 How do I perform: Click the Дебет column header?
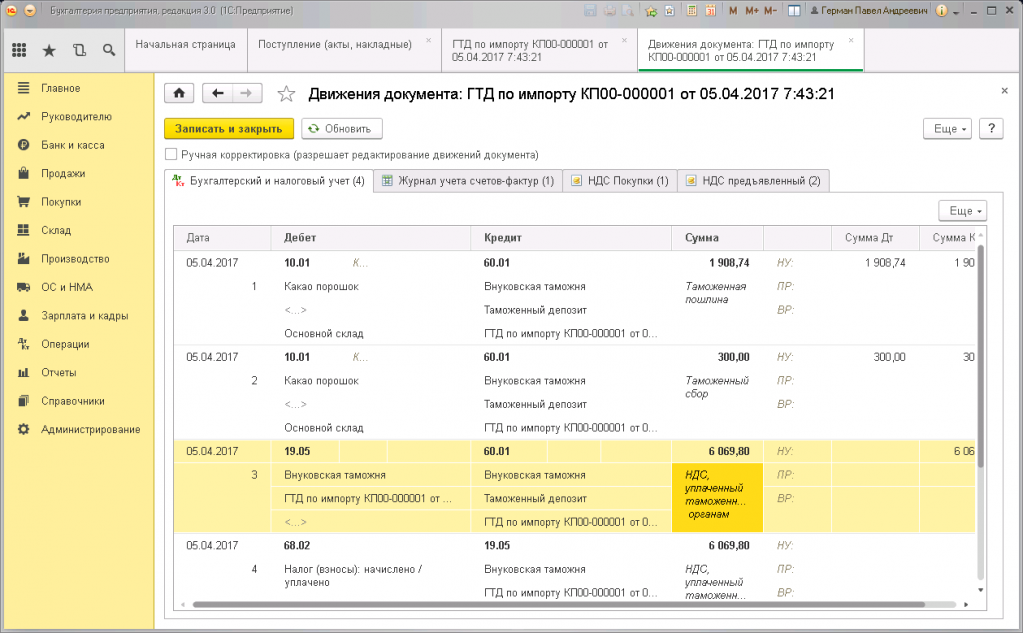coord(371,238)
